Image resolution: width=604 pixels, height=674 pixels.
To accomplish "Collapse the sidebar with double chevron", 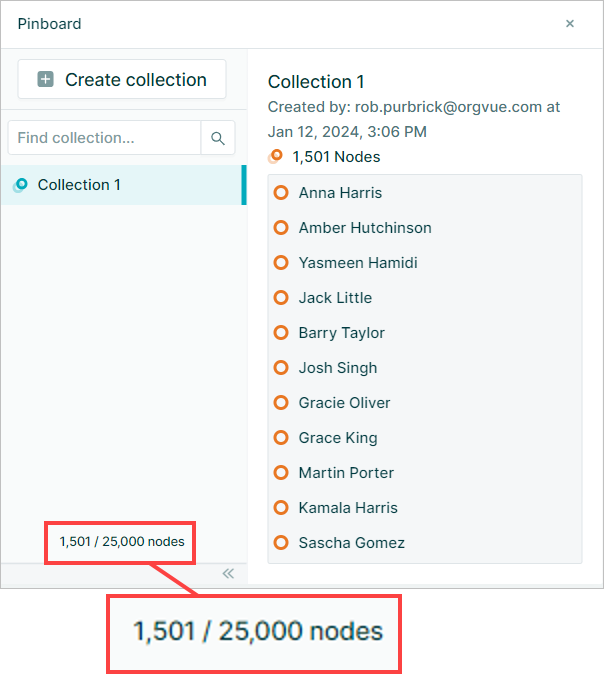I will 228,573.
